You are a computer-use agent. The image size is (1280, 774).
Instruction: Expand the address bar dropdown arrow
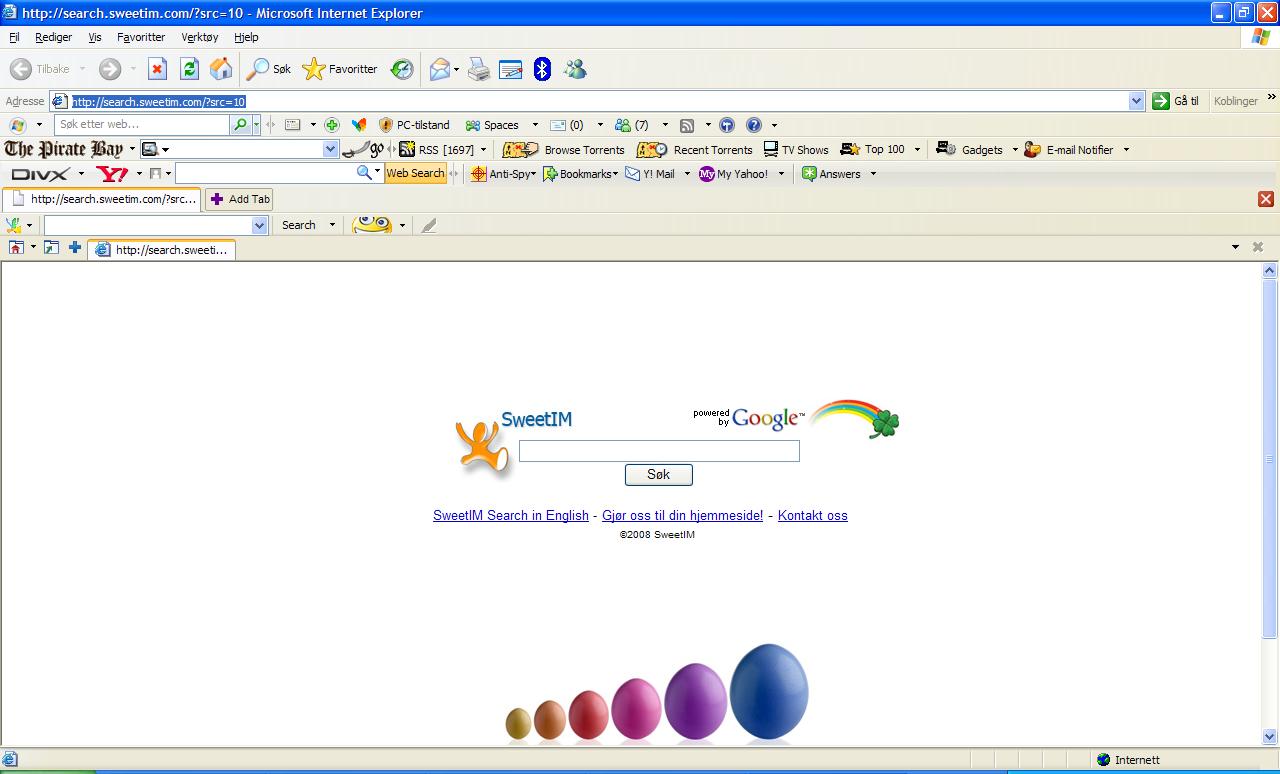1136,101
